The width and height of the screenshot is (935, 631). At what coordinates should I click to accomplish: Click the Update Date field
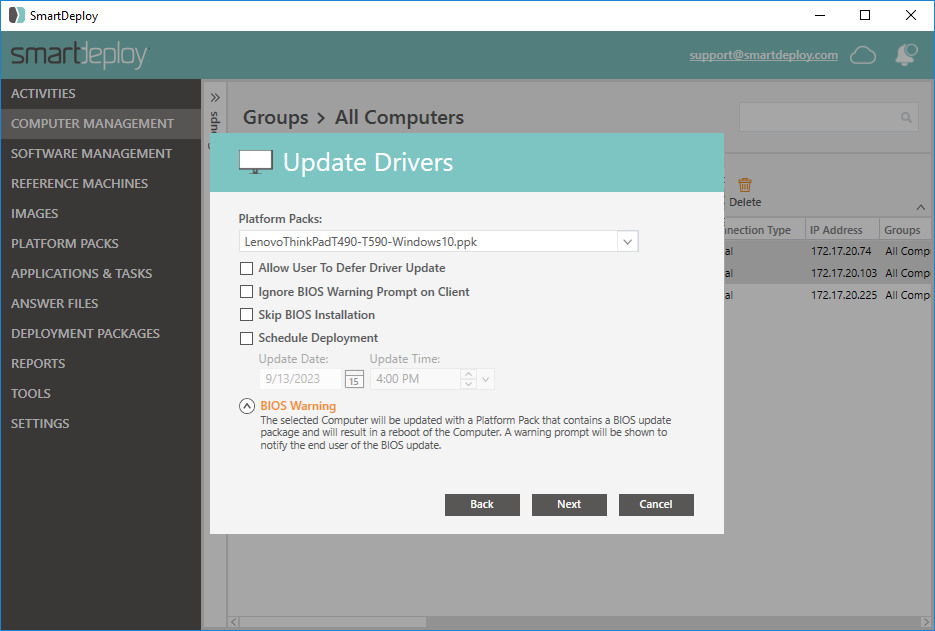pos(300,379)
